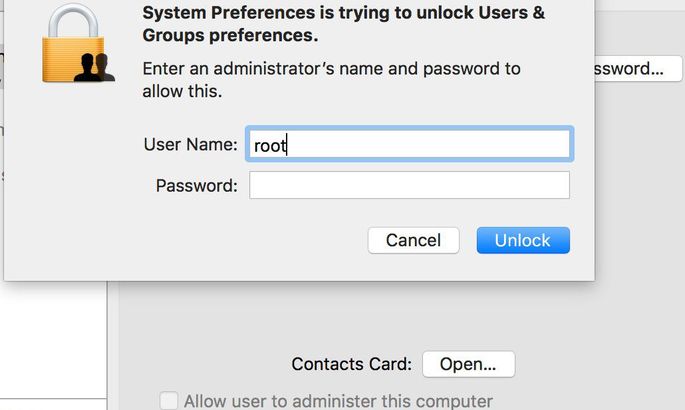Click the golden padlock icon

73,43
